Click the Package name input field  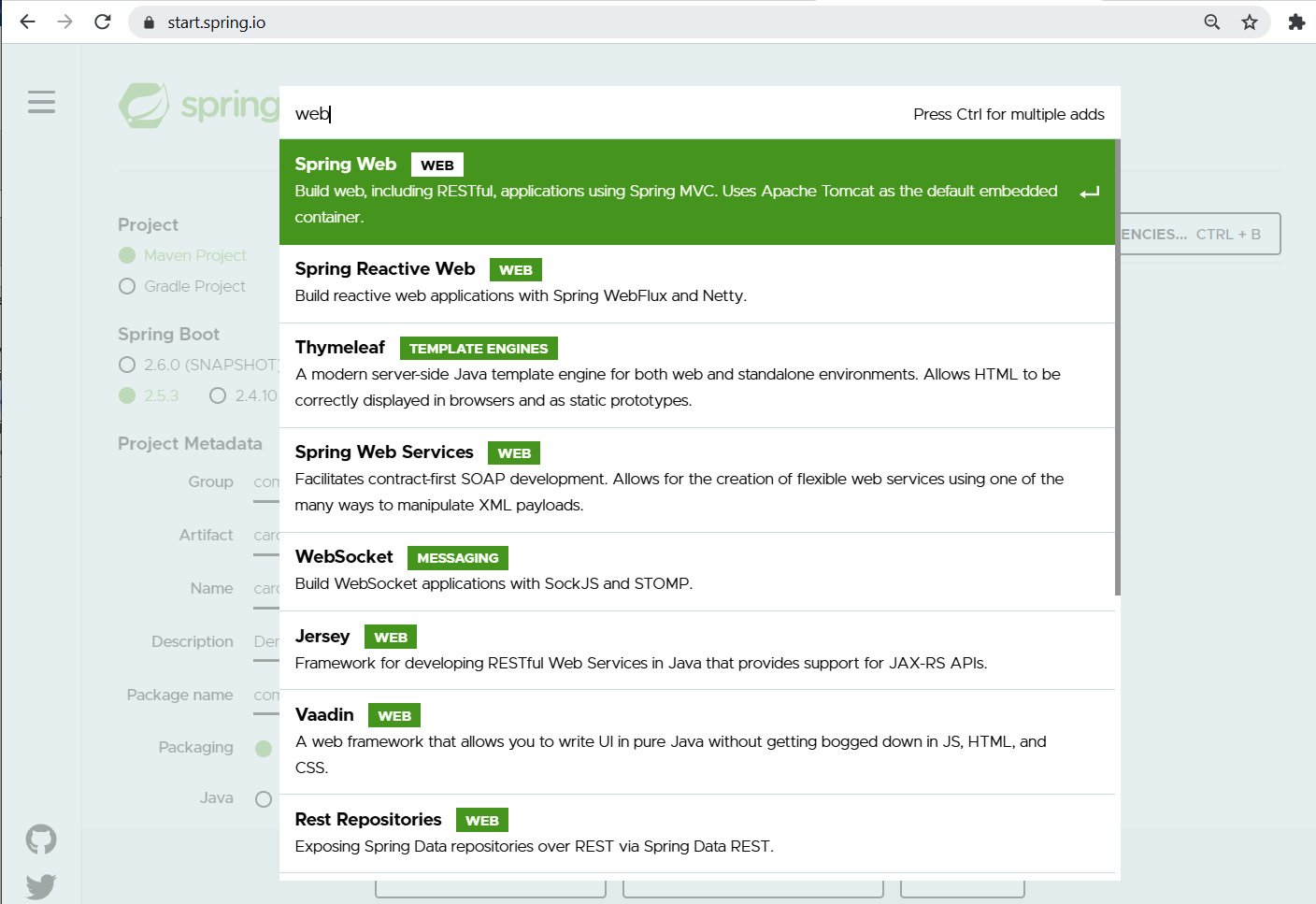coord(266,696)
